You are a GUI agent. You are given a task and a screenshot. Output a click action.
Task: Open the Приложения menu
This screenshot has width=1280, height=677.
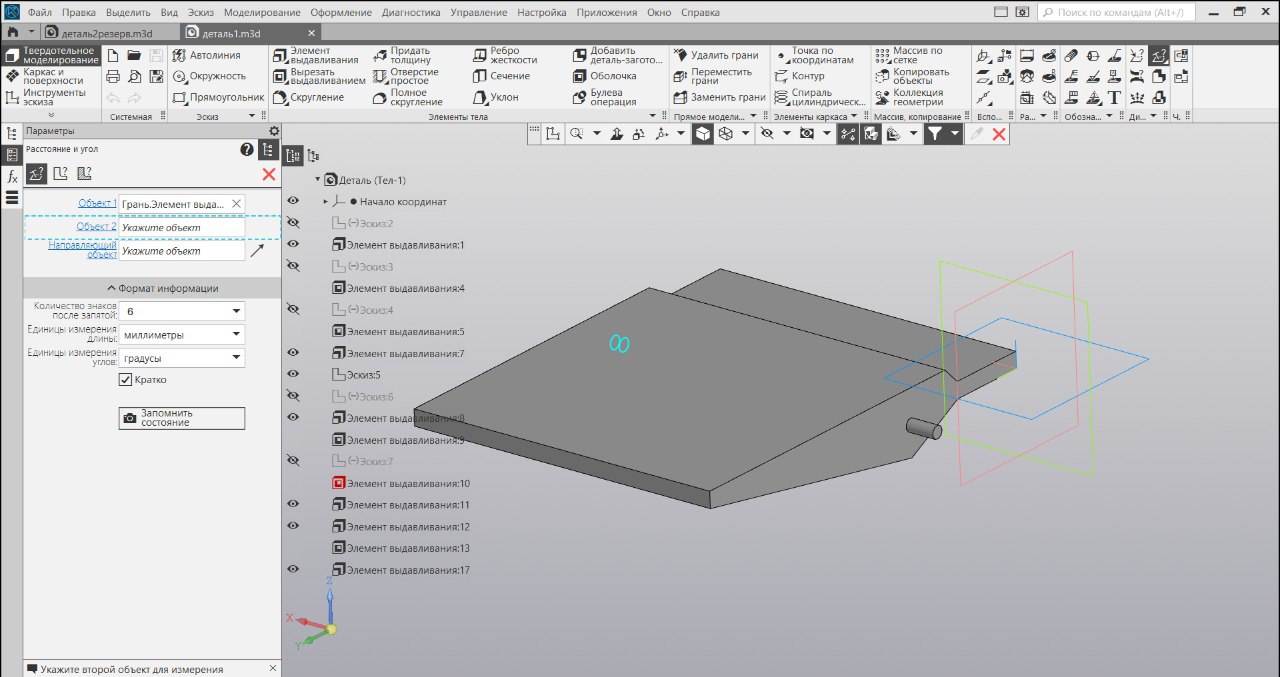607,13
